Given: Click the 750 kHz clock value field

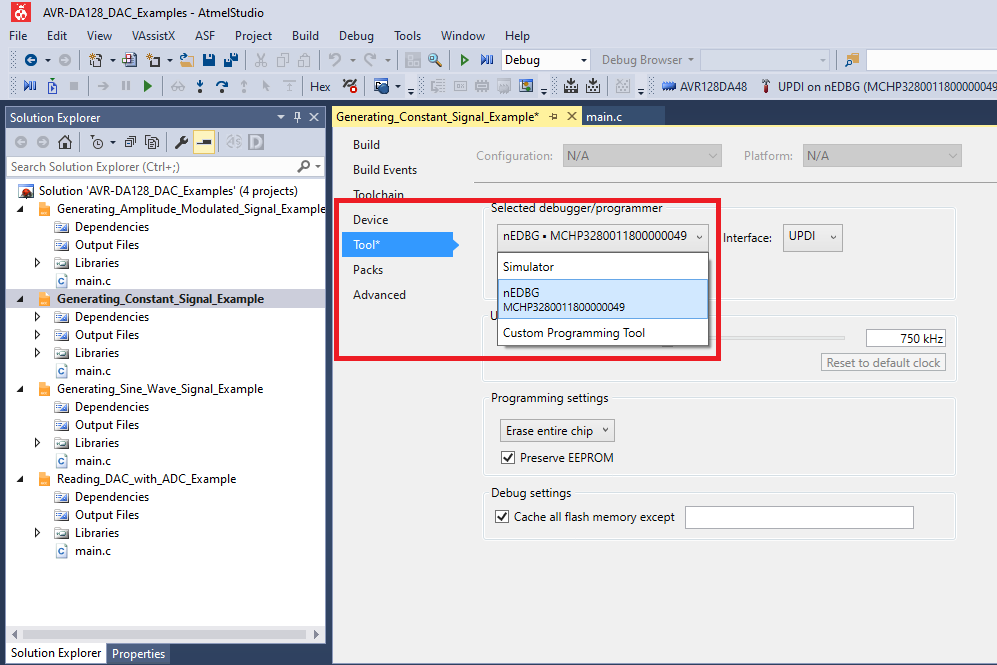Looking at the screenshot, I should pos(905,338).
